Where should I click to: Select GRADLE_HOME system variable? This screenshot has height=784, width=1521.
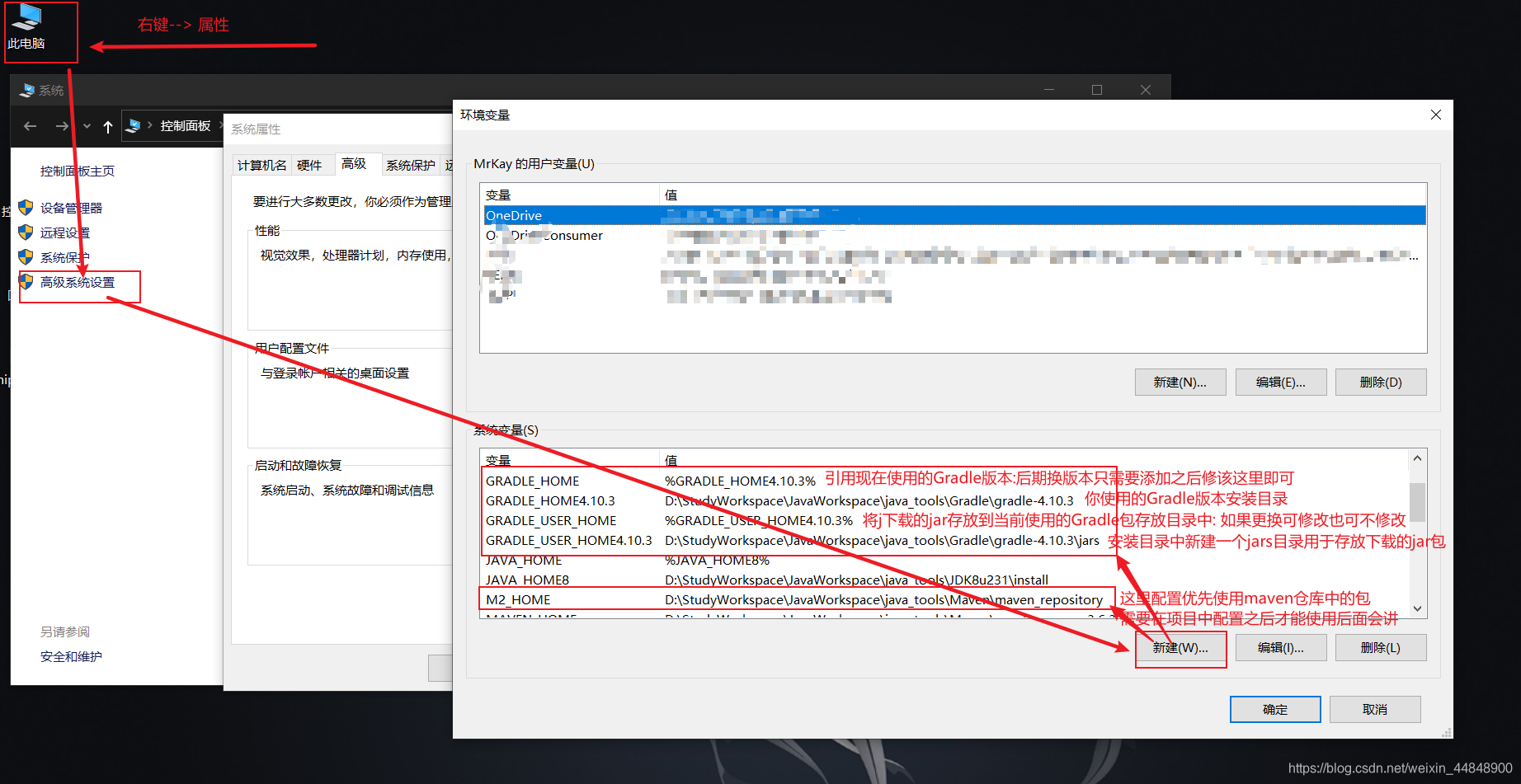[945, 481]
